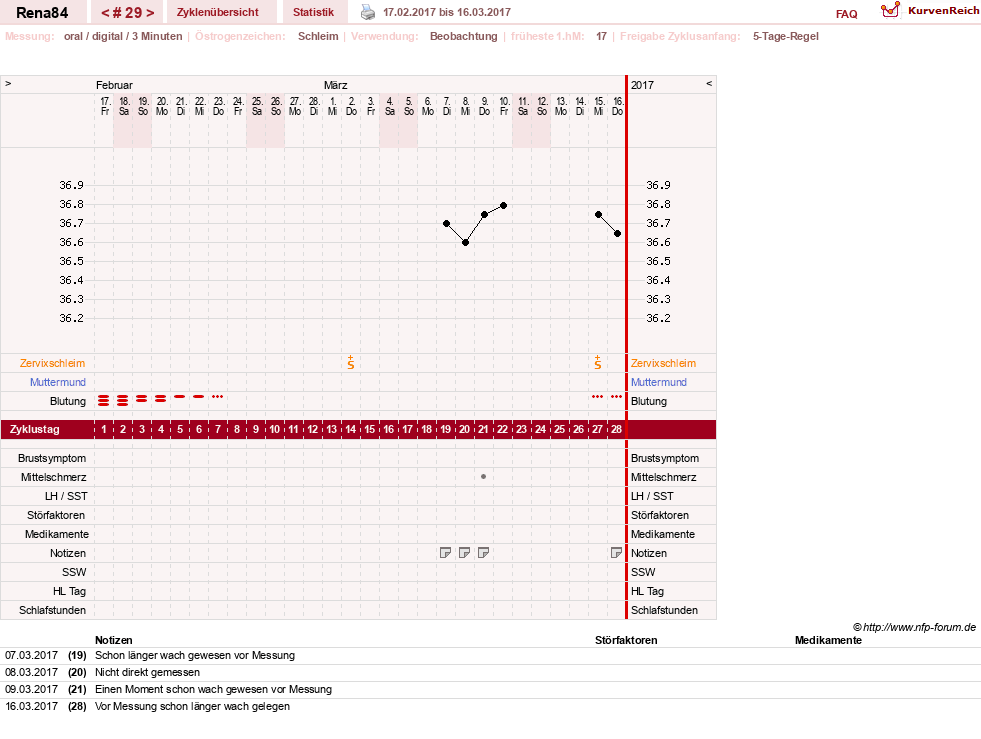Click the right Muttermund row label

(x=659, y=382)
